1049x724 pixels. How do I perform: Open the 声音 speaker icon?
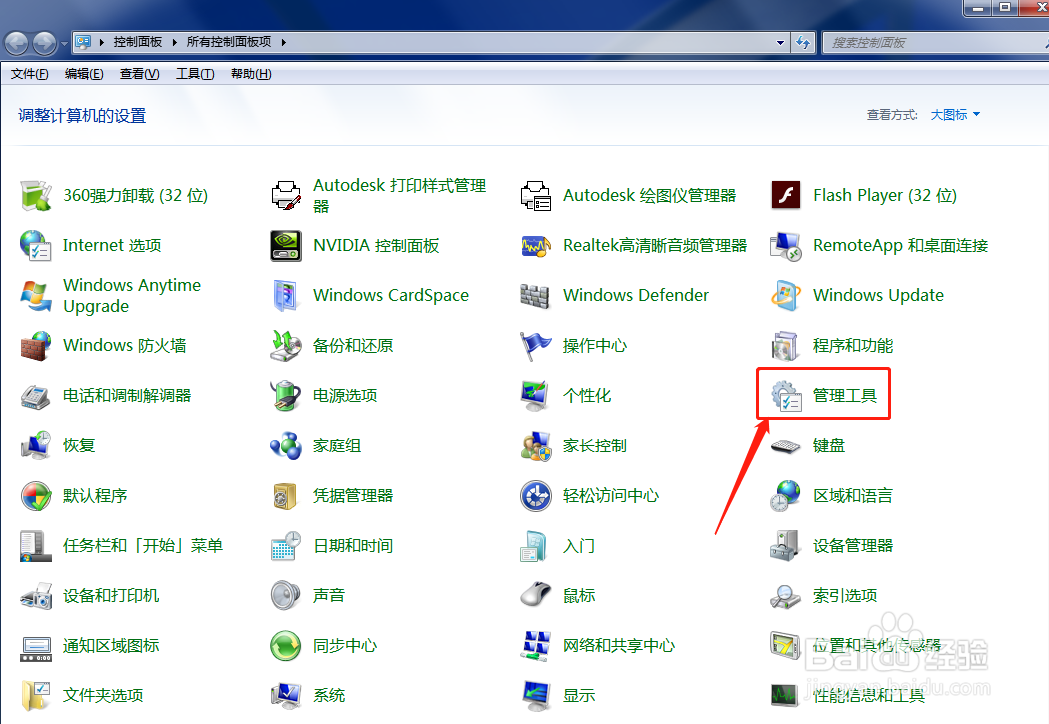click(x=286, y=596)
